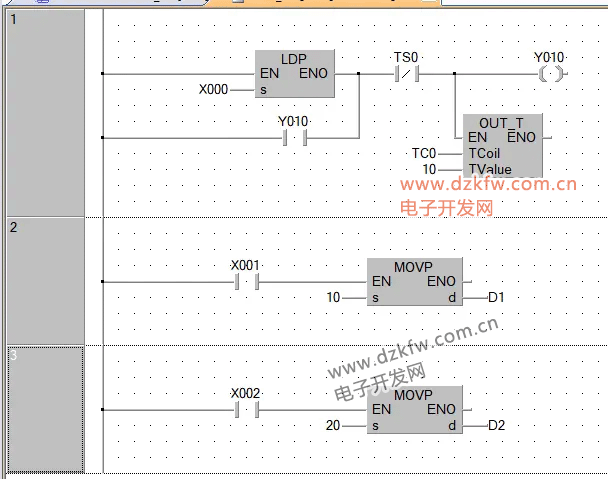Viewport: 608px width, 479px height.
Task: Select the MOVP block in network 2
Action: click(x=414, y=282)
